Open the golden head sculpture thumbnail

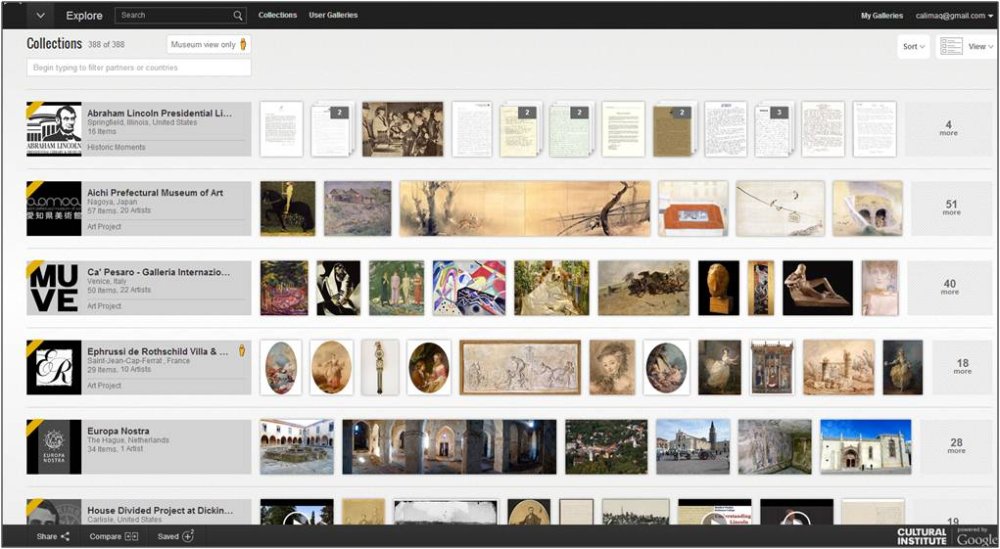(719, 288)
